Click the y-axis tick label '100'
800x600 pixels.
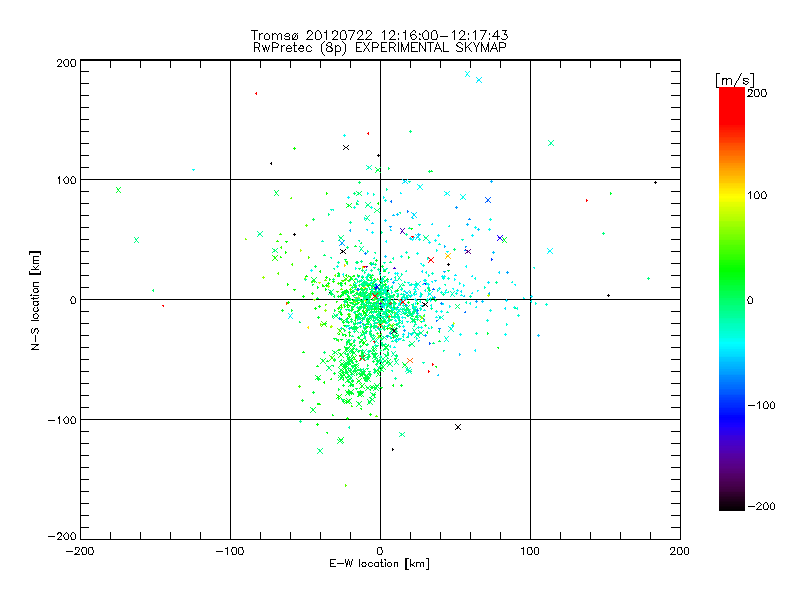66,180
